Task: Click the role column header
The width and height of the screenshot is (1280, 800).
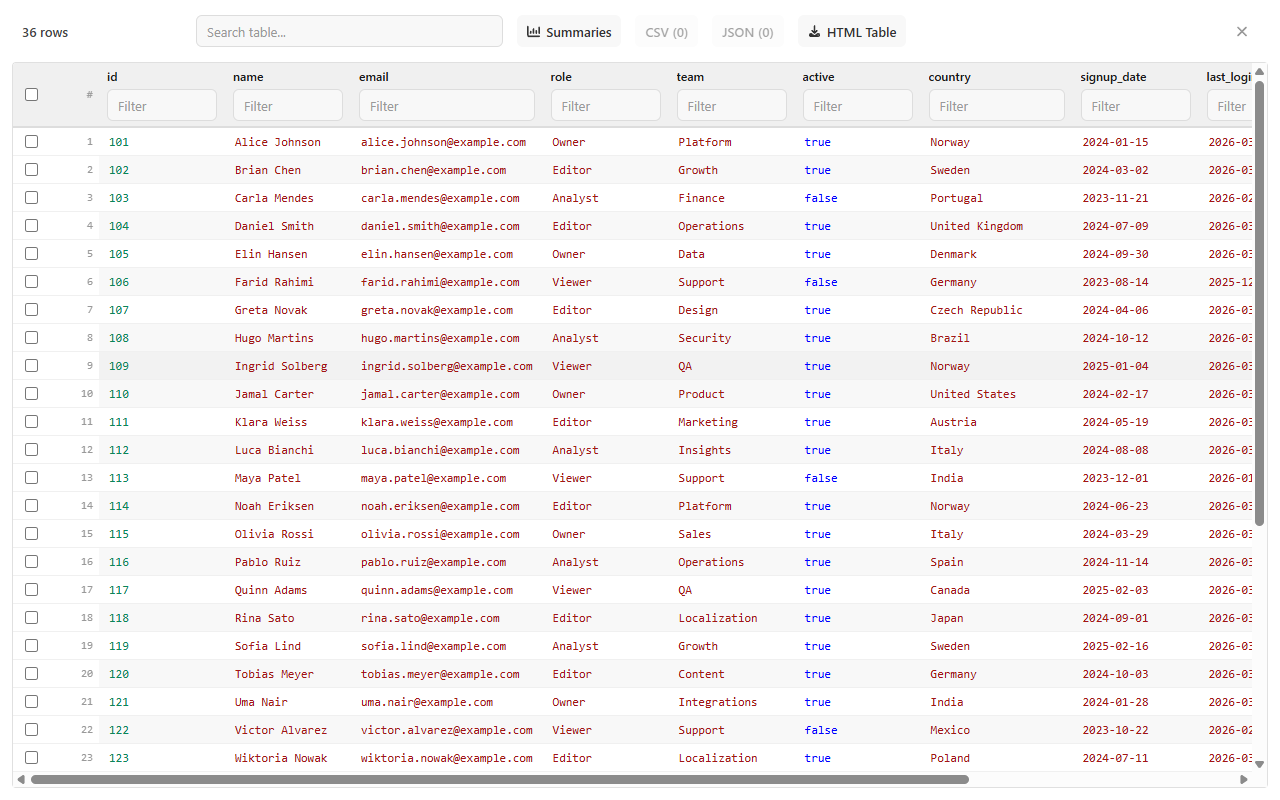Action: pyautogui.click(x=561, y=77)
